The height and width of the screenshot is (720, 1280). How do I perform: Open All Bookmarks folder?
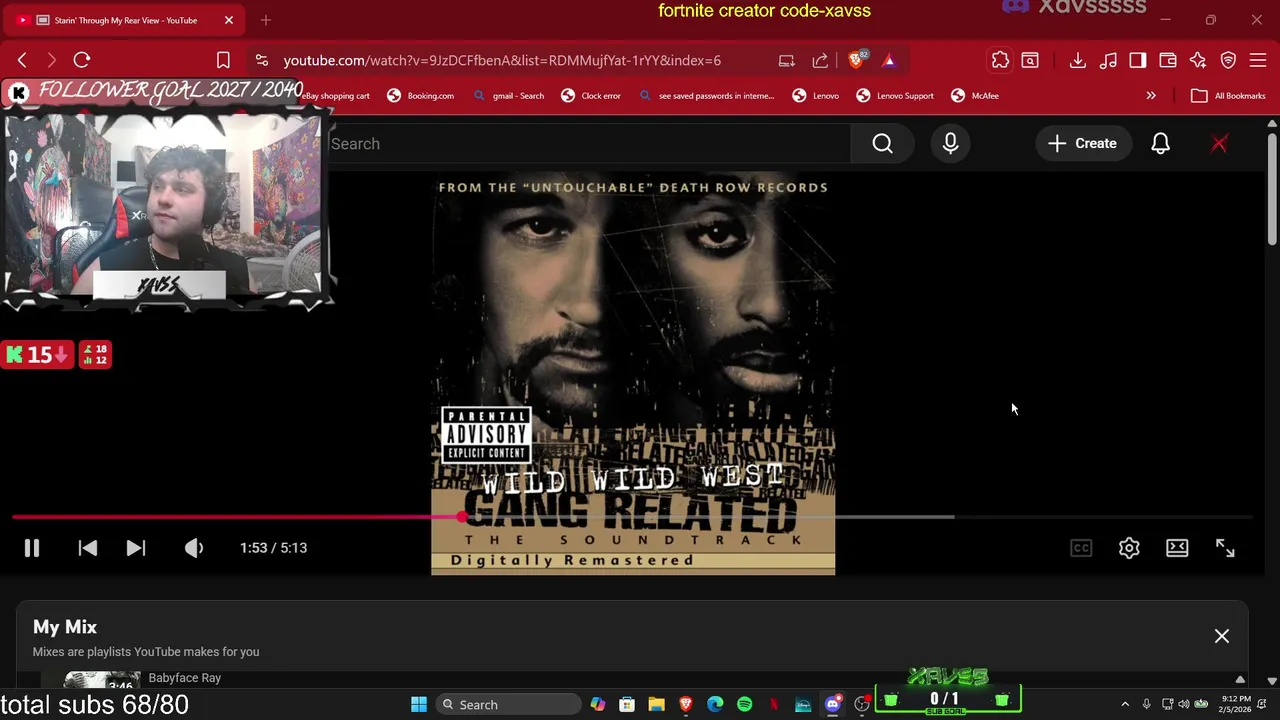[1229, 96]
